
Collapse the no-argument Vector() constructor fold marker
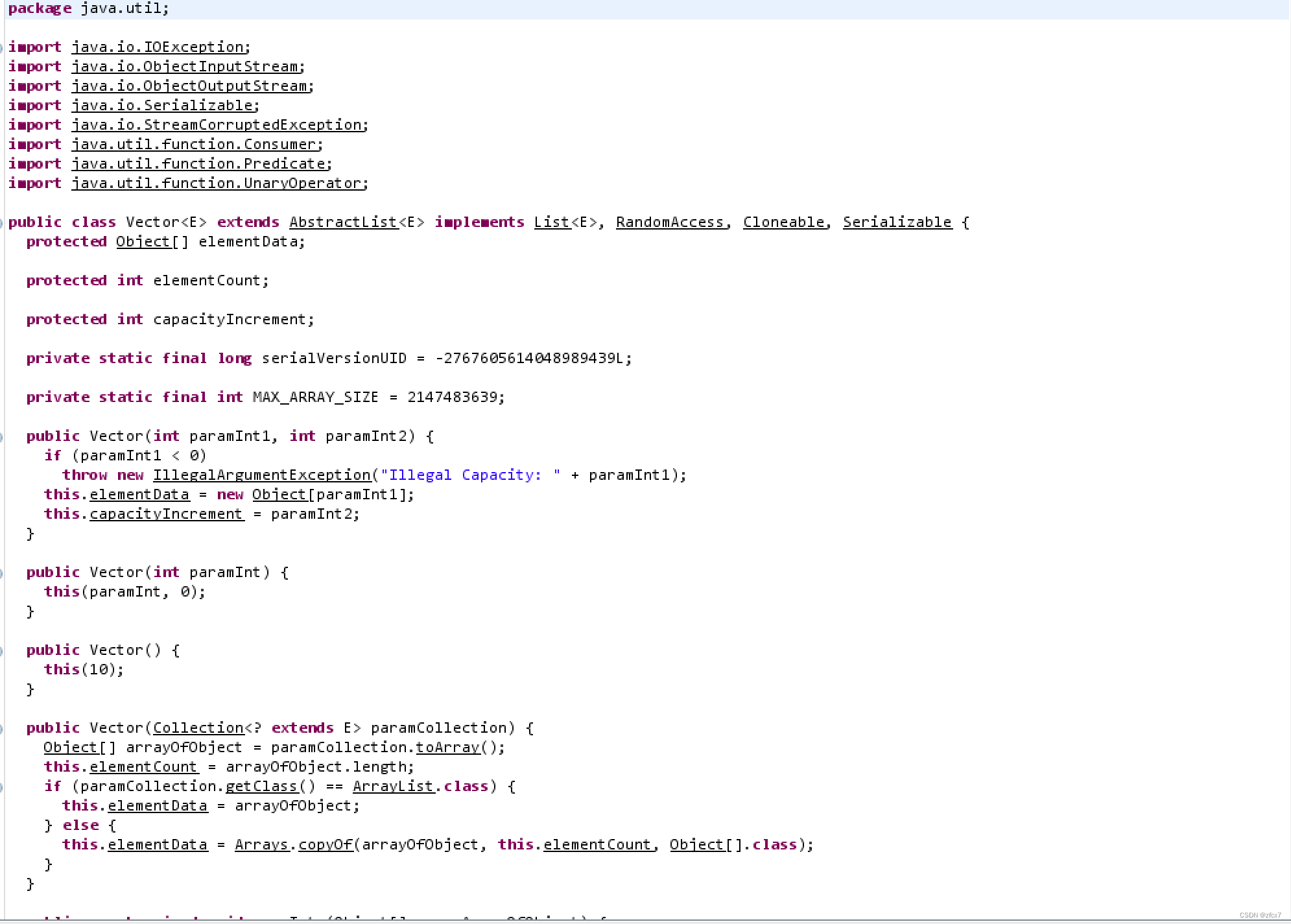[x=1, y=650]
